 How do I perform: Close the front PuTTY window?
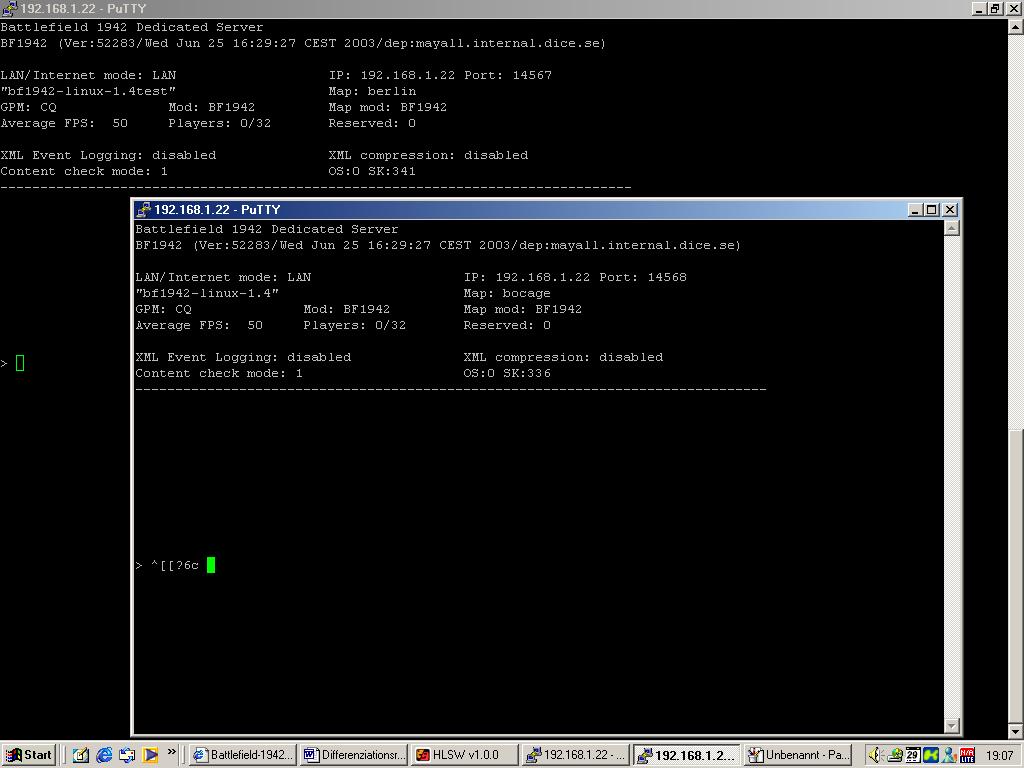[950, 210]
